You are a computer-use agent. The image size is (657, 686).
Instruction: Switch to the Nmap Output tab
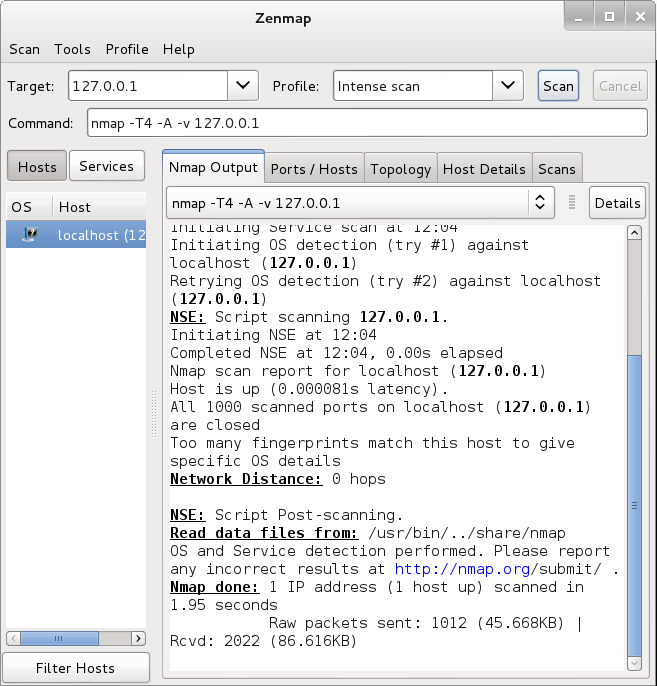[x=213, y=167]
